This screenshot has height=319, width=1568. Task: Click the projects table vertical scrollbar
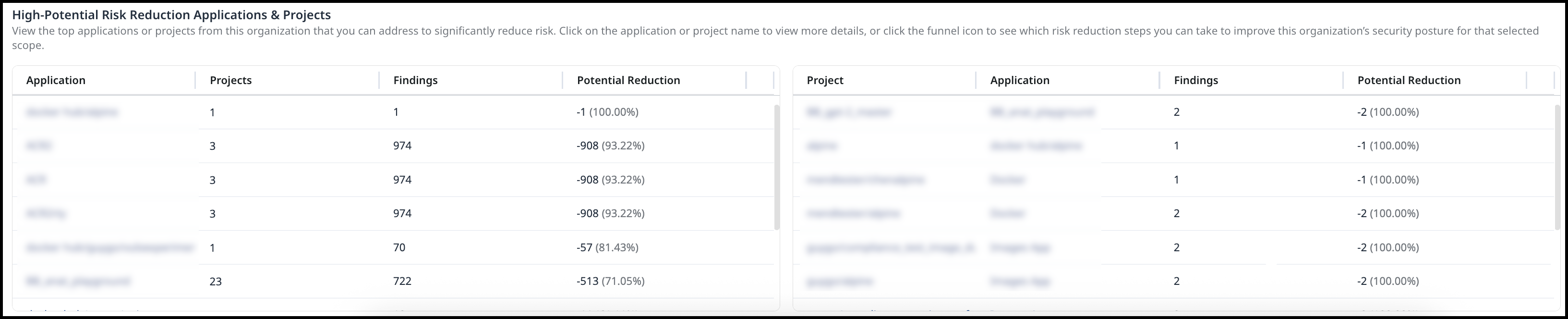click(1556, 167)
